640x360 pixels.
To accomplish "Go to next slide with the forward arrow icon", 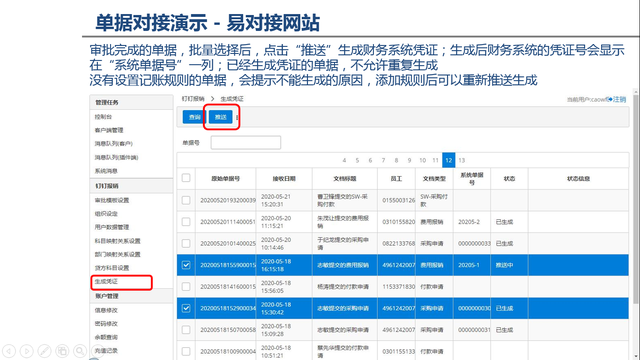I will pos(27,351).
